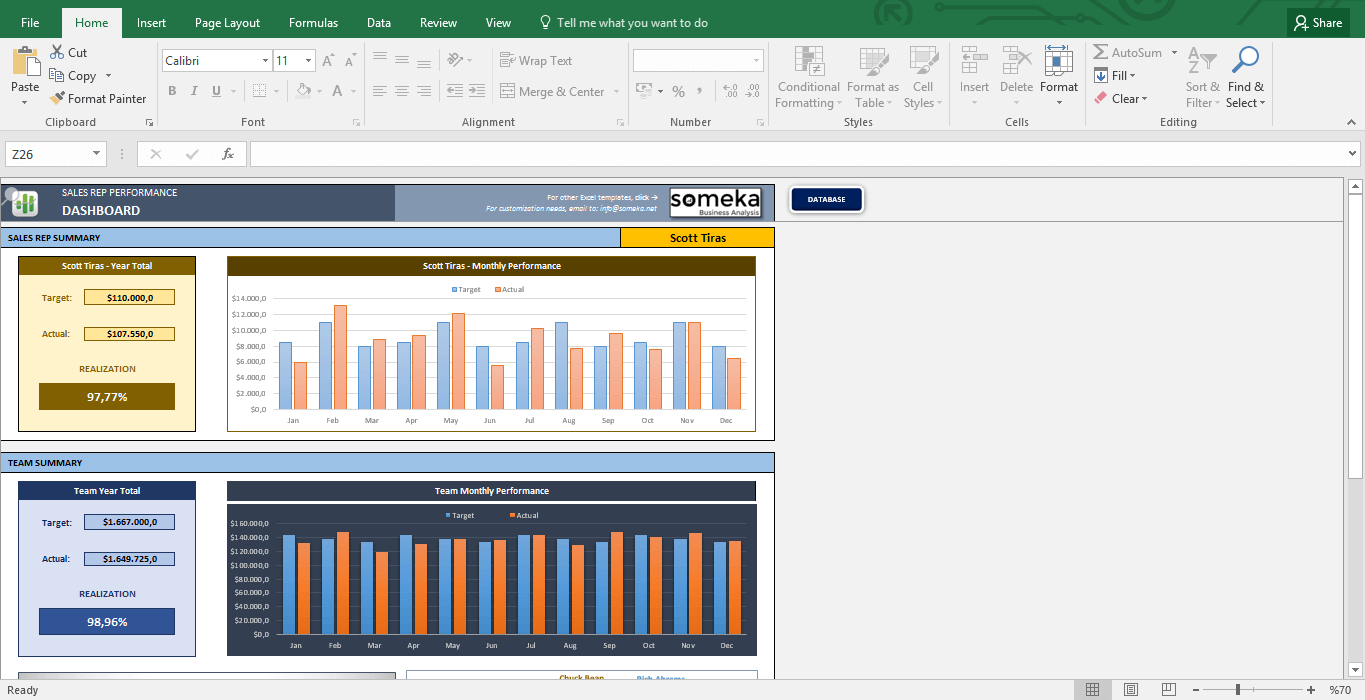Image resolution: width=1365 pixels, height=700 pixels.
Task: Click Insert cells icon in Cells group
Action: click(x=974, y=62)
